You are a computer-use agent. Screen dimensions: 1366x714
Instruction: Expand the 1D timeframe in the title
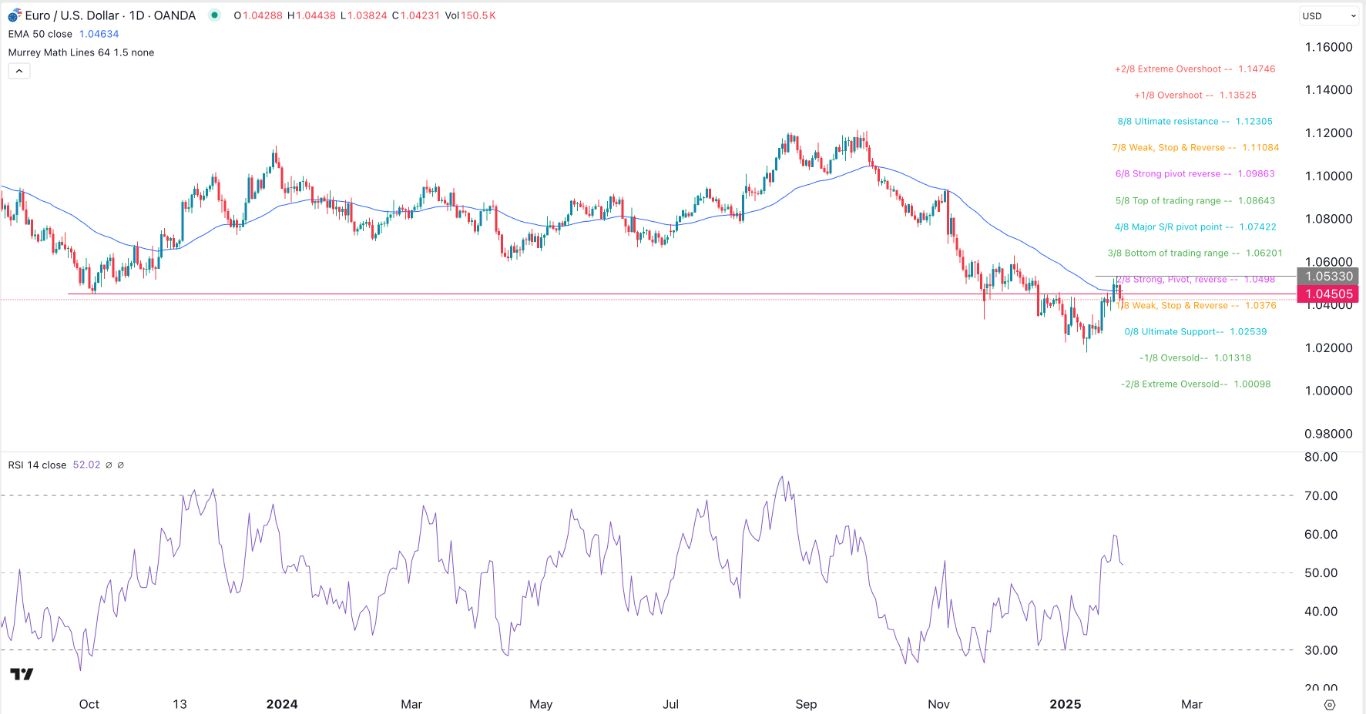pyautogui.click(x=134, y=15)
